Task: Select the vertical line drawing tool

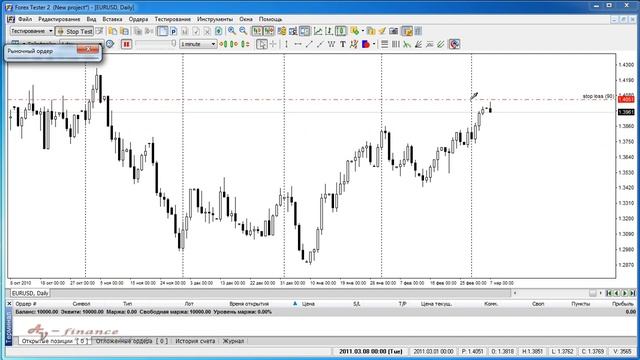Action: [286, 44]
